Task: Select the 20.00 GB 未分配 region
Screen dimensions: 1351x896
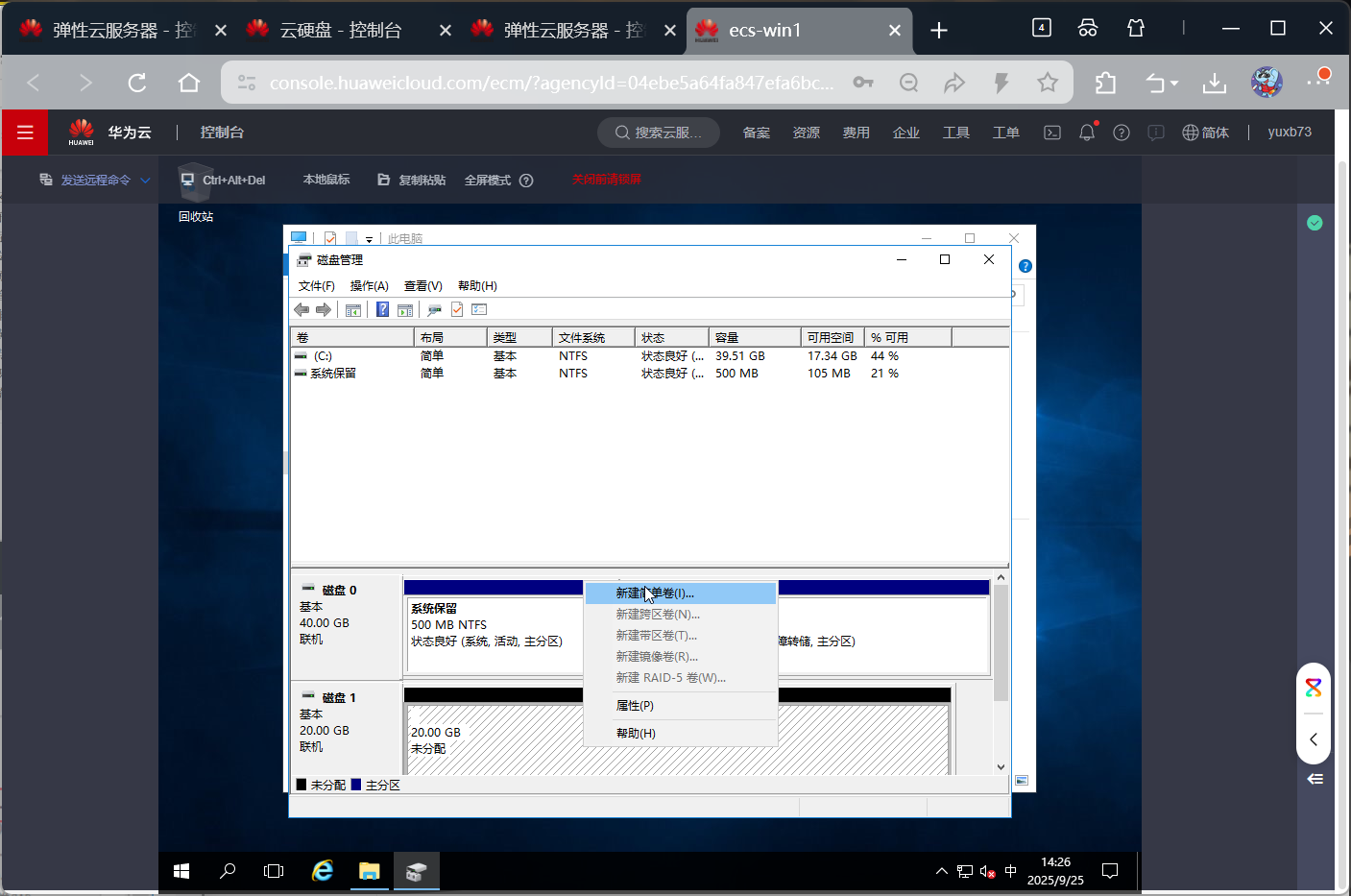Action: pos(677,739)
